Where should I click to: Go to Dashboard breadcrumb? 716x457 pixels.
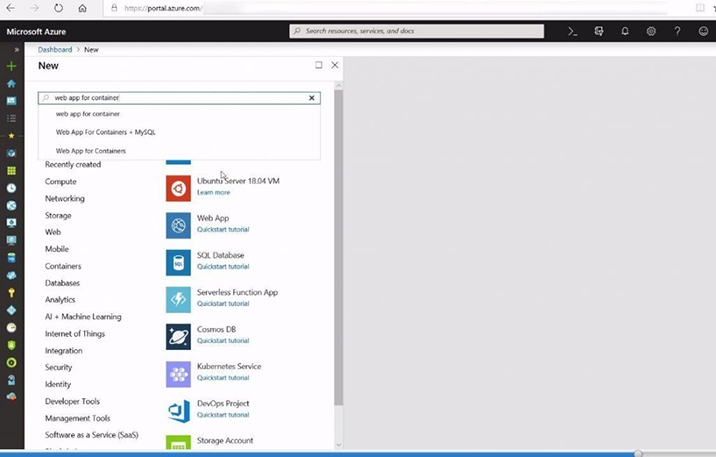click(55, 49)
